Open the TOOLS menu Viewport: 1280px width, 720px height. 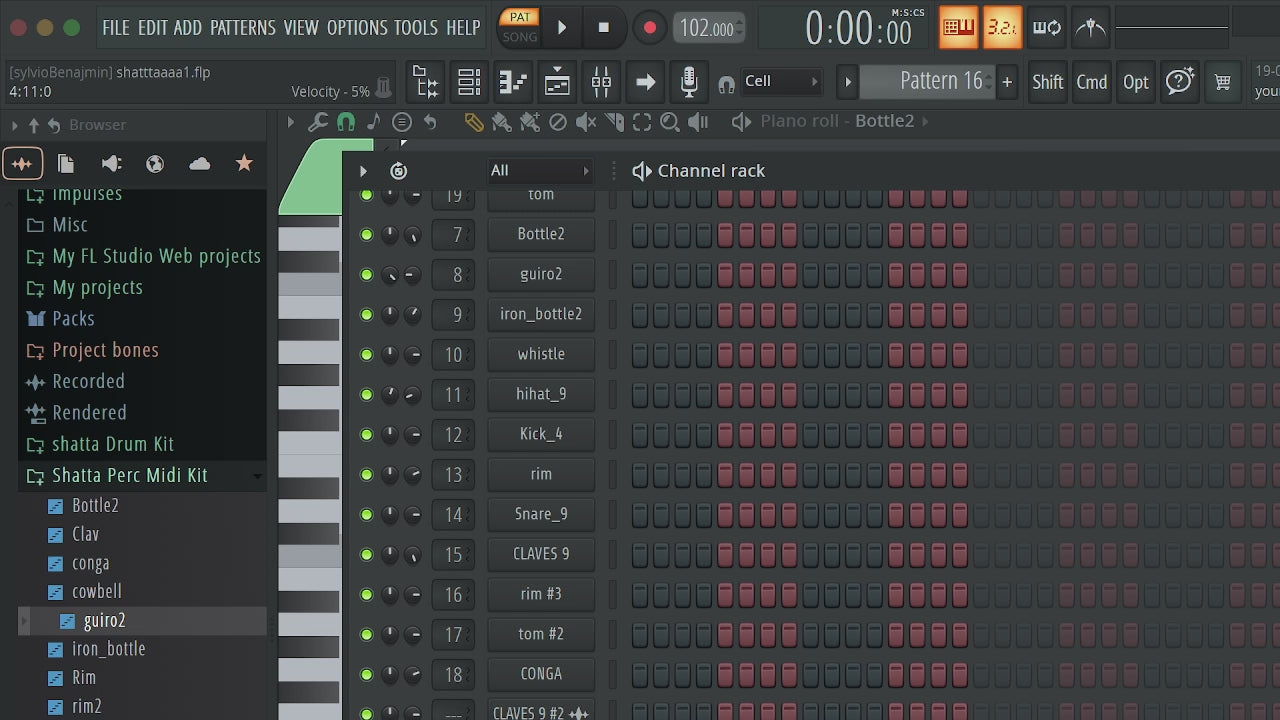[416, 27]
